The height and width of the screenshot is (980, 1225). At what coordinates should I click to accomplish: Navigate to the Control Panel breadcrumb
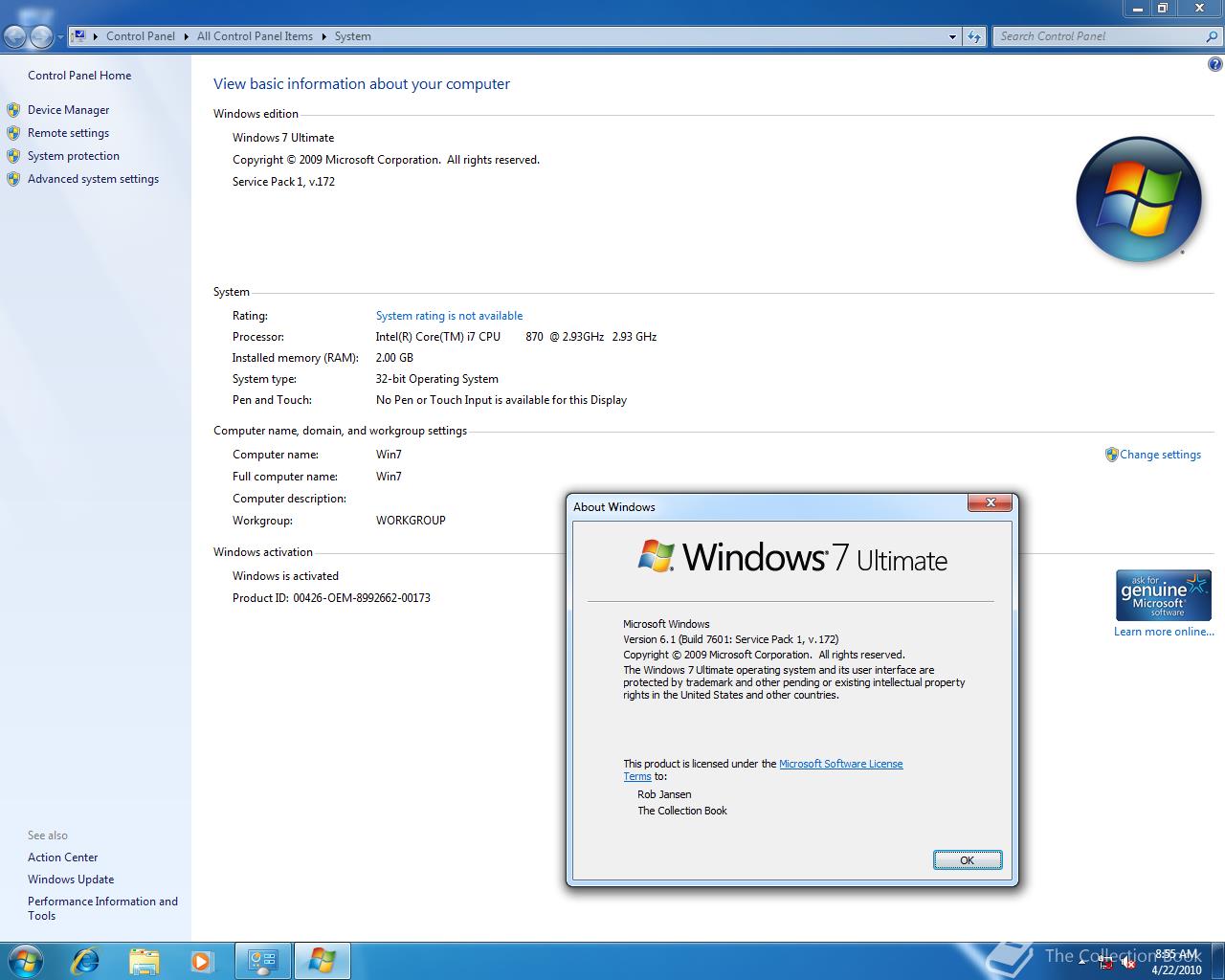[x=141, y=36]
